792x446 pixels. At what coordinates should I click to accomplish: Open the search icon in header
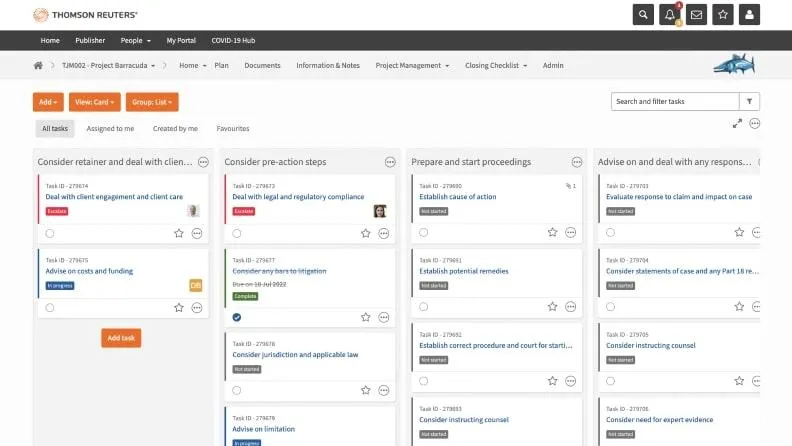(x=643, y=15)
